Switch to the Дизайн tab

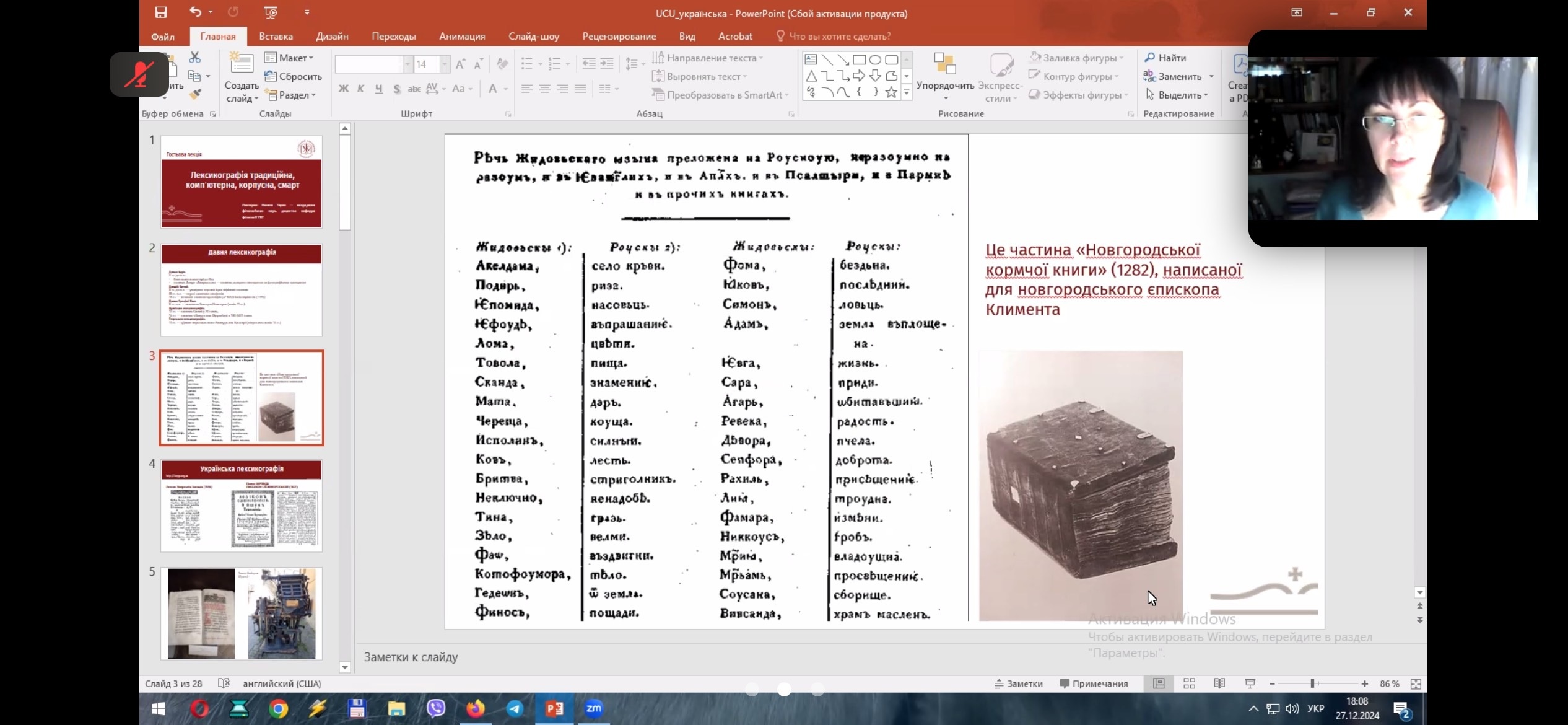pyautogui.click(x=332, y=36)
